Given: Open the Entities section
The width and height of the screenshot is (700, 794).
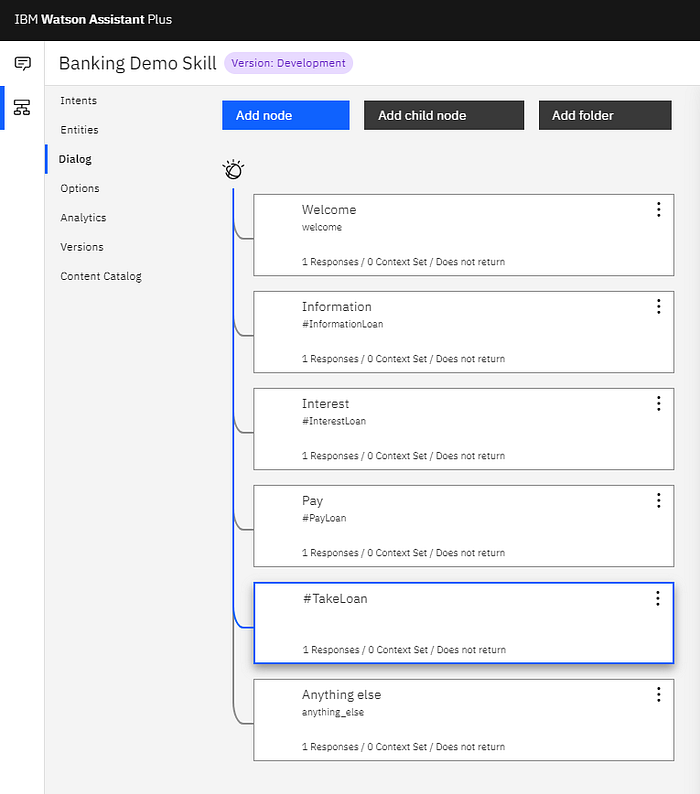Looking at the screenshot, I should click(80, 130).
